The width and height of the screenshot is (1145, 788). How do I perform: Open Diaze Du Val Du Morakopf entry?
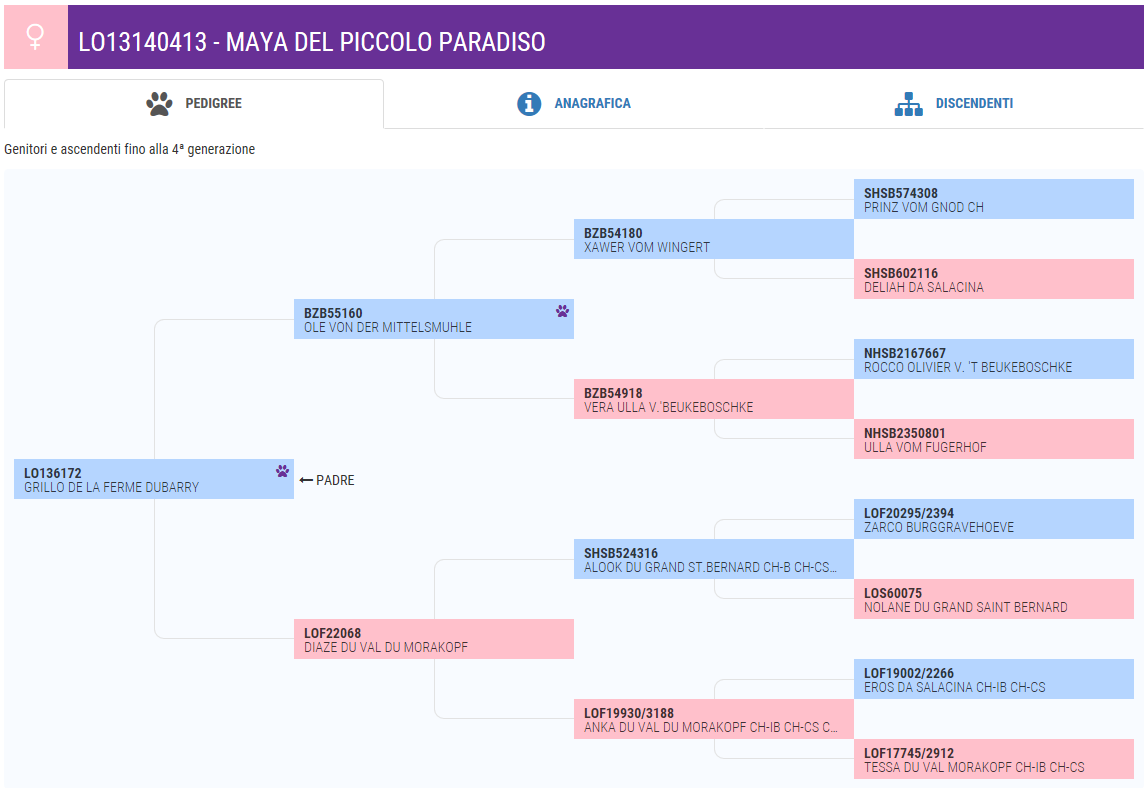pos(434,639)
